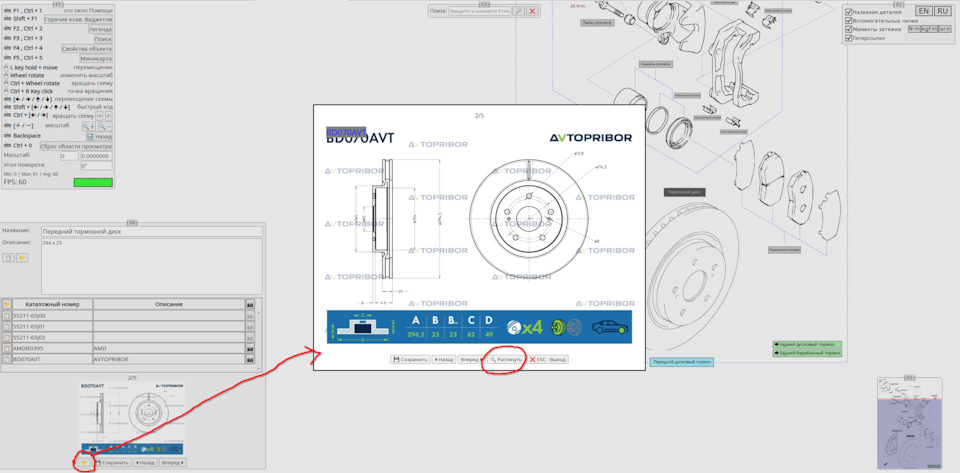960x473 pixels.
Task: Toggle the Моменты затяжки checkbox
Action: 849,29
